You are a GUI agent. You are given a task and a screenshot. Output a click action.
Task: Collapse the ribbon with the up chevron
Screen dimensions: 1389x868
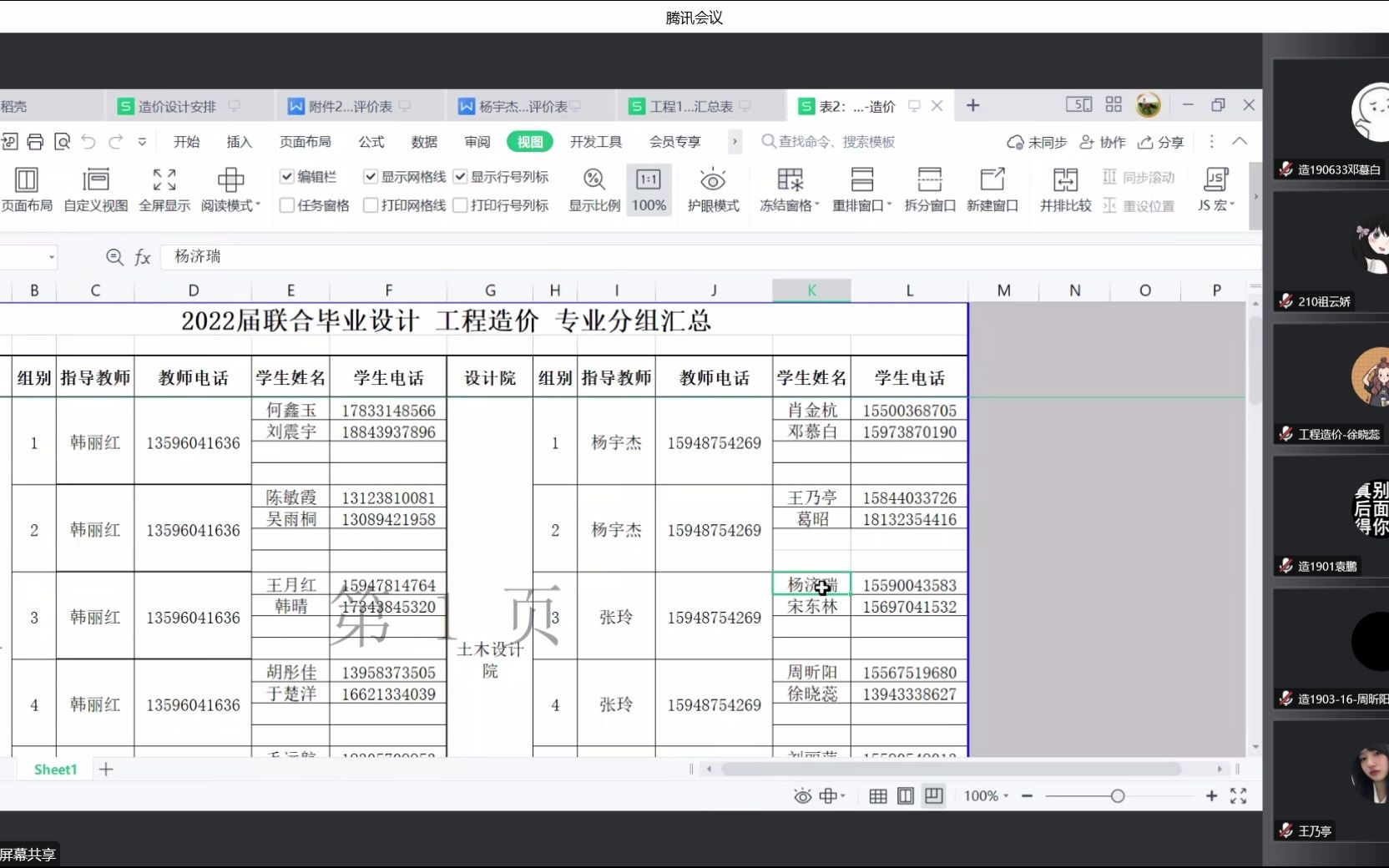click(x=1240, y=141)
